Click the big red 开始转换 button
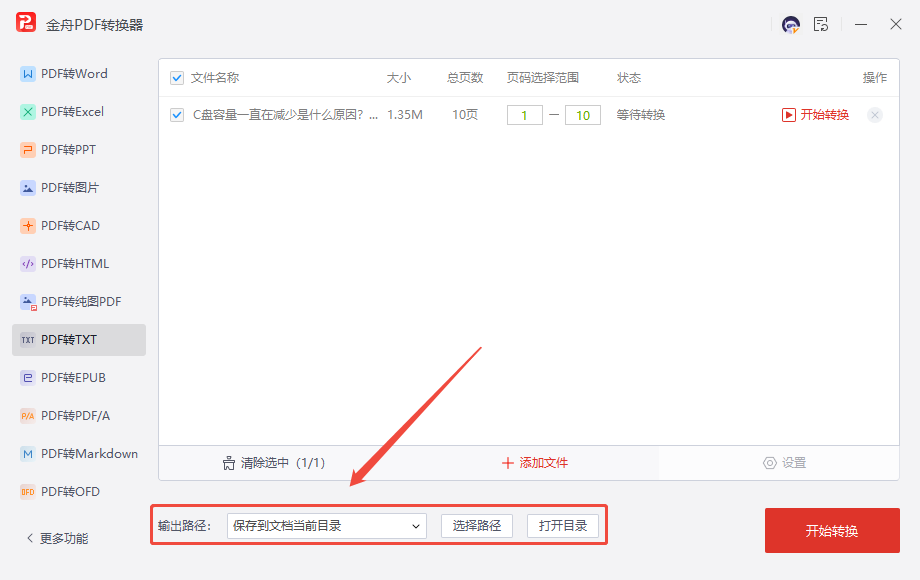The image size is (920, 580). (x=832, y=531)
